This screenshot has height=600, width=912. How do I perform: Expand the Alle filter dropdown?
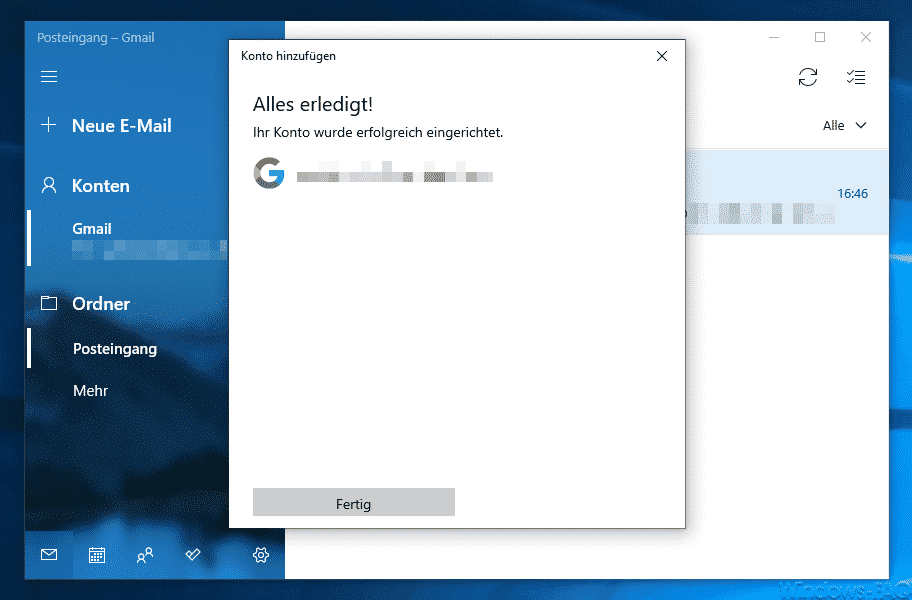(x=845, y=126)
